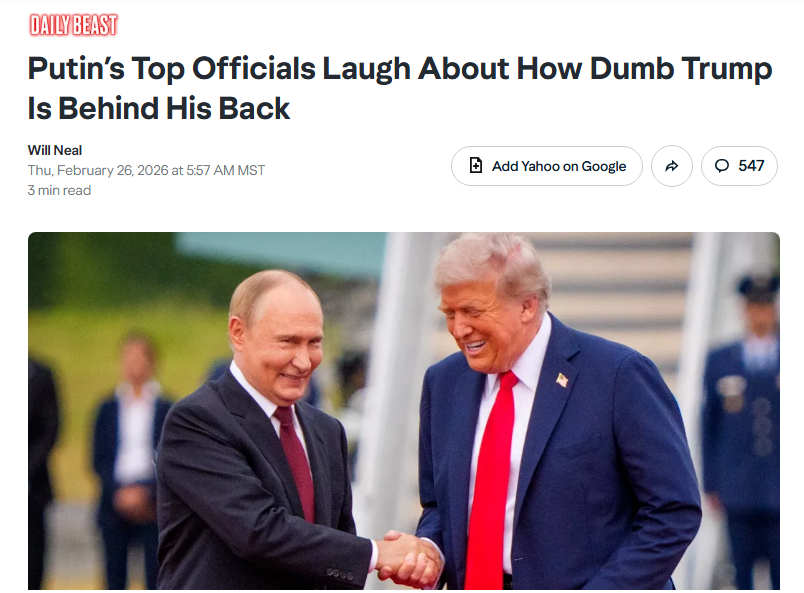Click the clasped hands in the photo
This screenshot has height=593, width=804.
(x=409, y=559)
